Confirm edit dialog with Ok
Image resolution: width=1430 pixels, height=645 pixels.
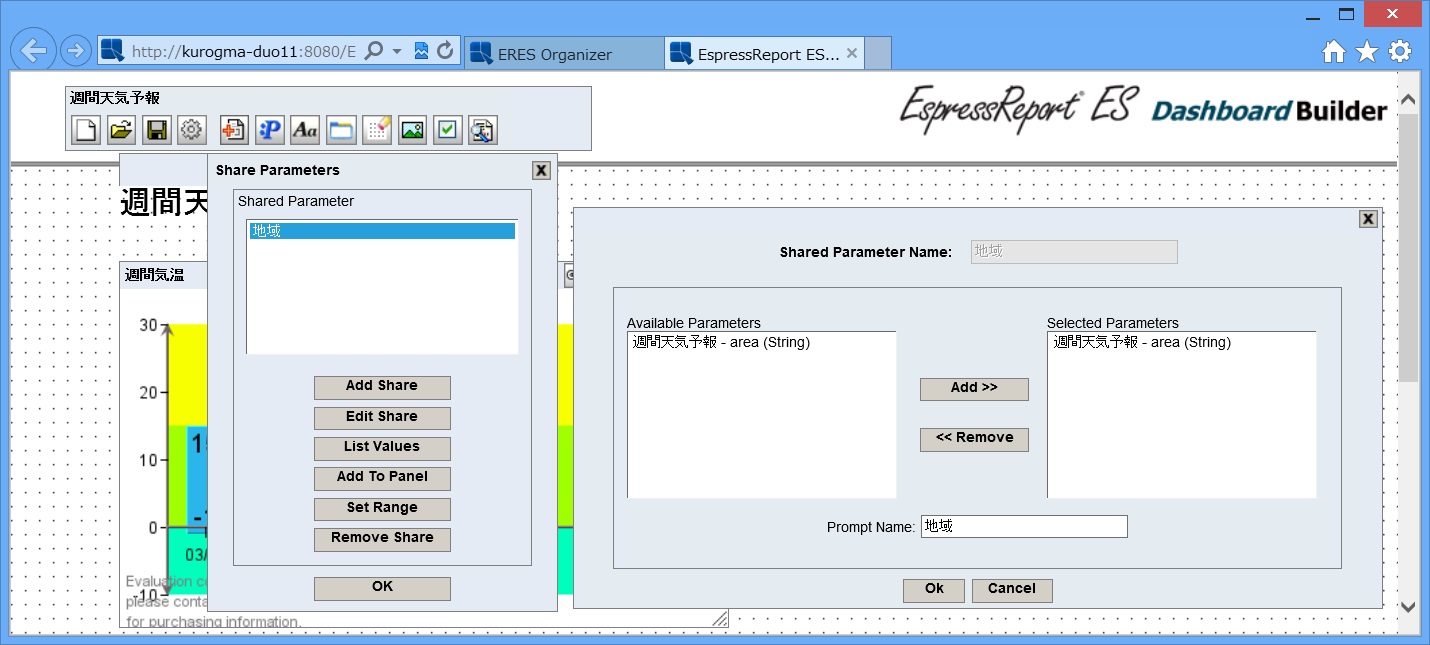[x=934, y=590]
